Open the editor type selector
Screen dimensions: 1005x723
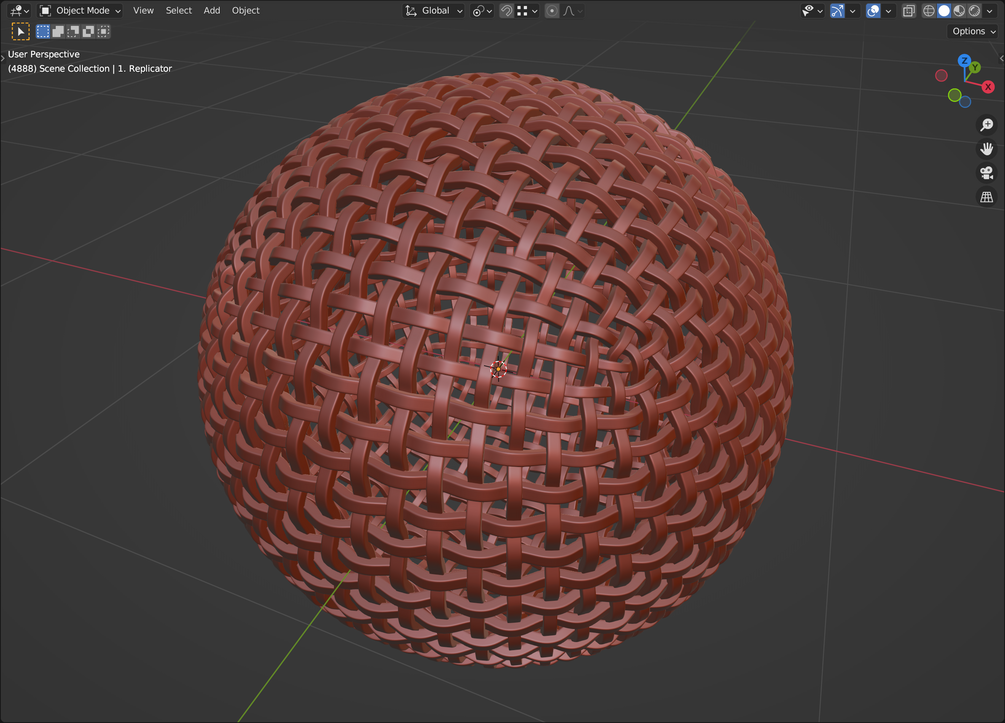pyautogui.click(x=19, y=10)
